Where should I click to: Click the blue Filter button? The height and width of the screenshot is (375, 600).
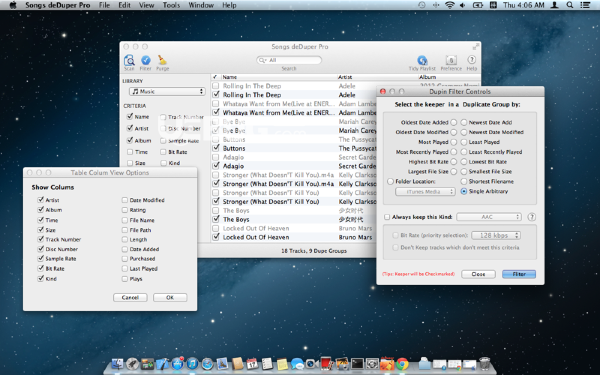519,274
